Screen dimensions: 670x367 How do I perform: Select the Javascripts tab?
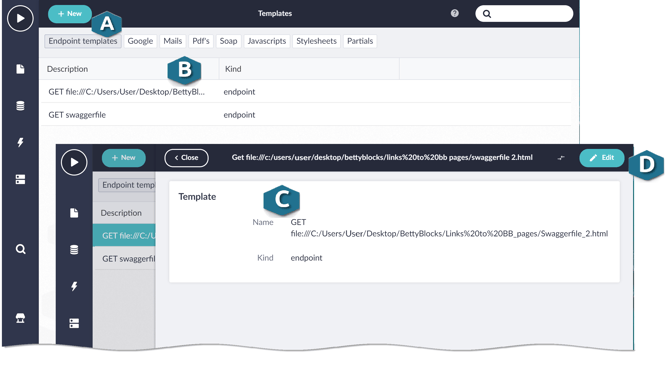(x=267, y=41)
